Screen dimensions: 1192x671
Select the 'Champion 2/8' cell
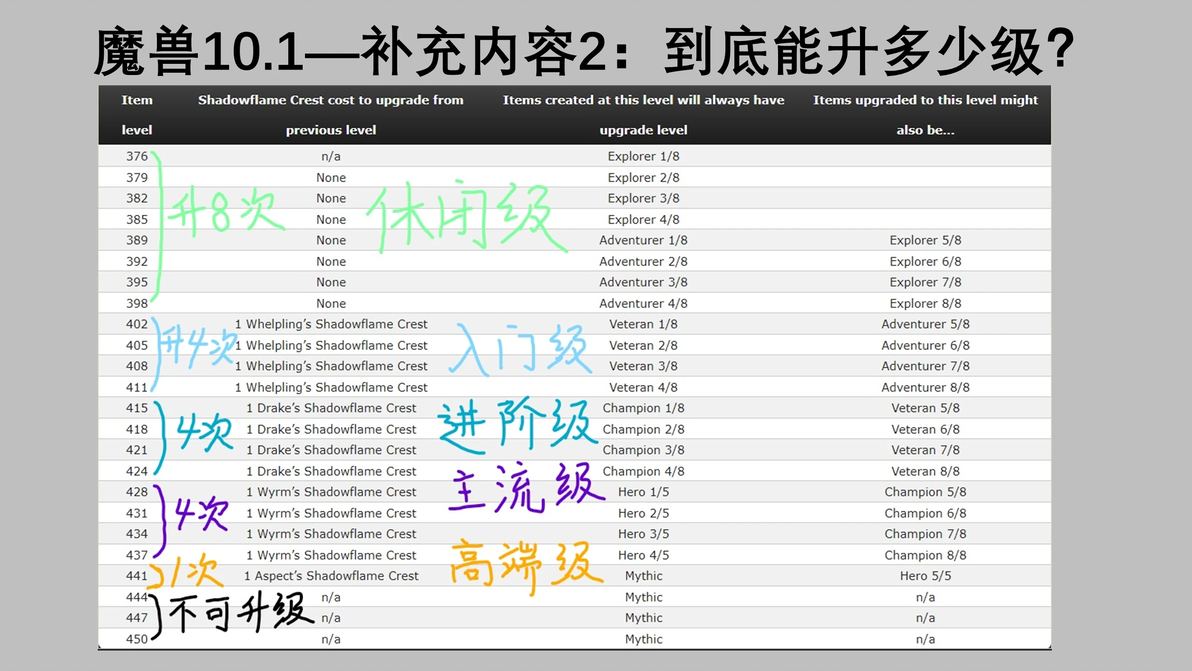point(643,429)
